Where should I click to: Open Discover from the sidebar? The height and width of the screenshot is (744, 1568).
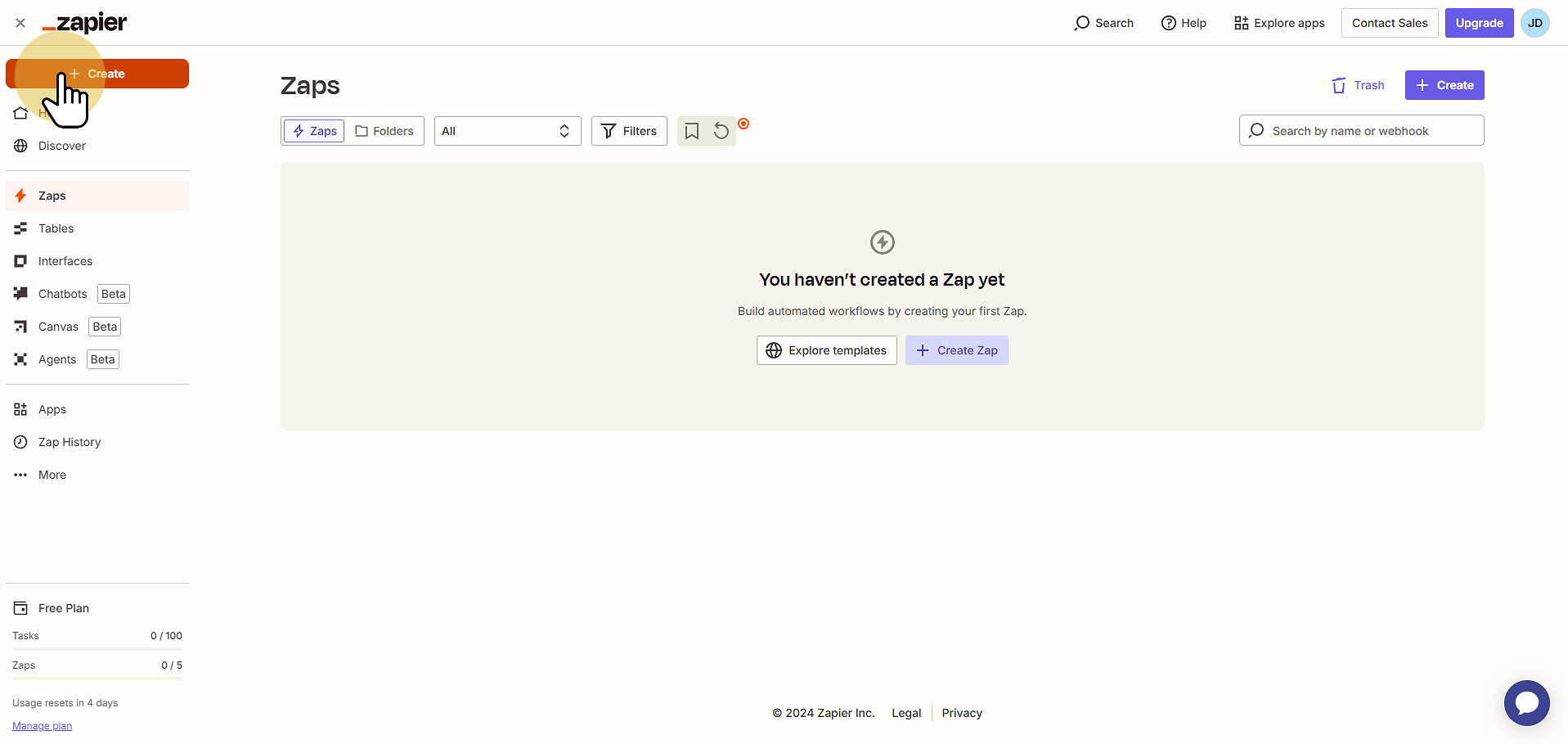(x=97, y=146)
